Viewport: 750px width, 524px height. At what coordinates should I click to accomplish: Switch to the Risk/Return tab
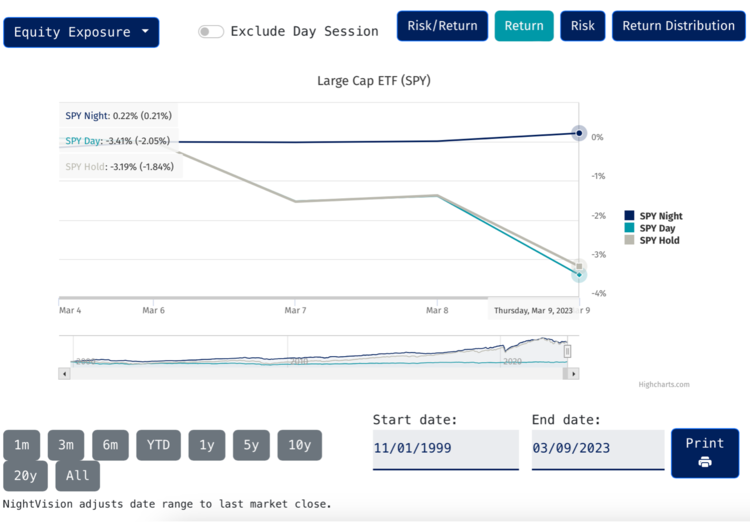(x=442, y=26)
